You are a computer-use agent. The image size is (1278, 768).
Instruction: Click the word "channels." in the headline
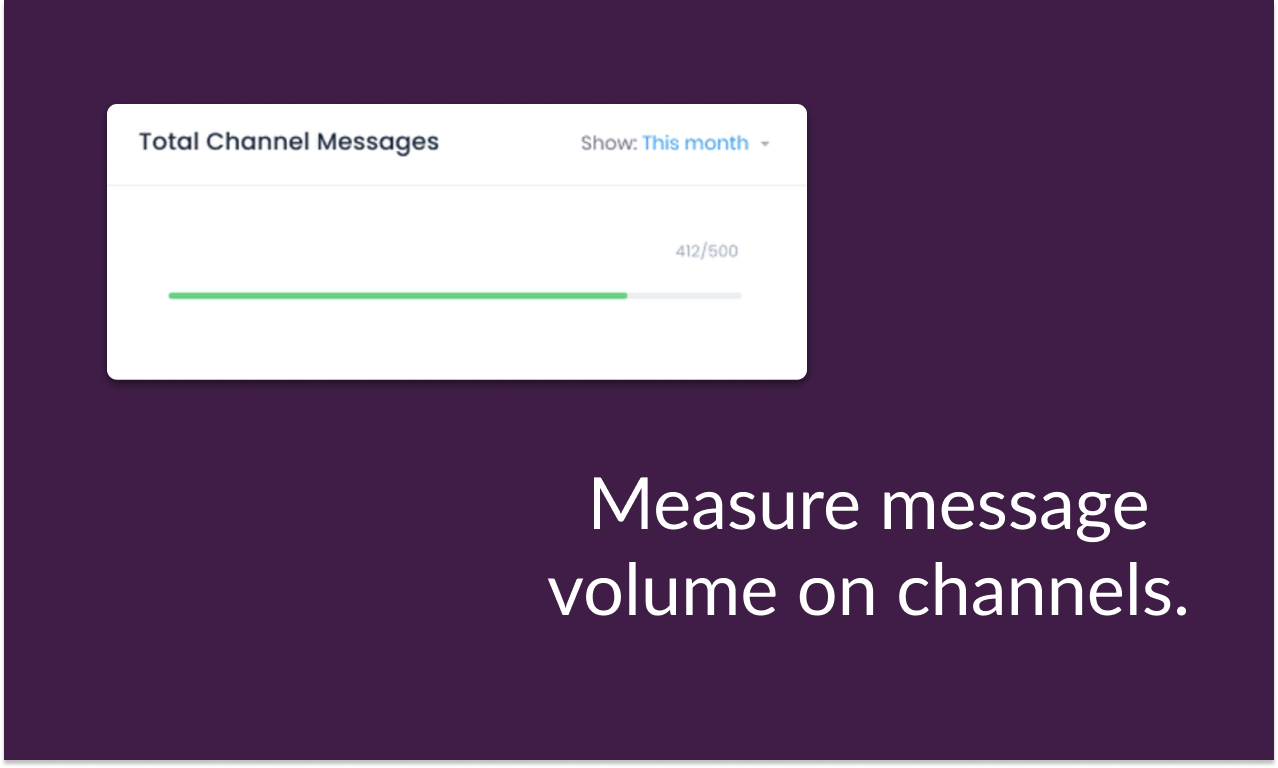point(1042,588)
